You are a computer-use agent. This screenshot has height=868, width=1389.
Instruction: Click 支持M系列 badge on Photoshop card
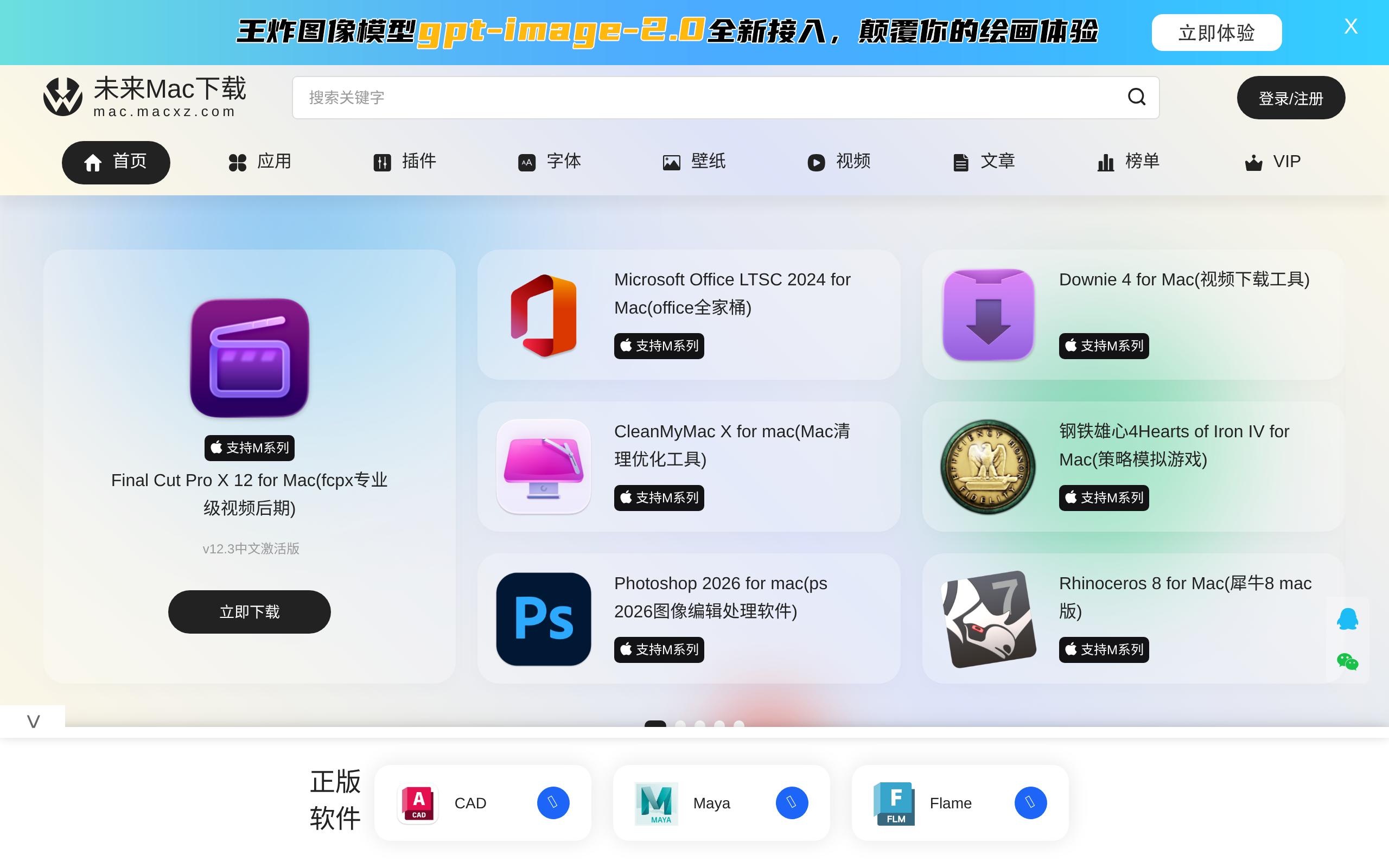(659, 650)
